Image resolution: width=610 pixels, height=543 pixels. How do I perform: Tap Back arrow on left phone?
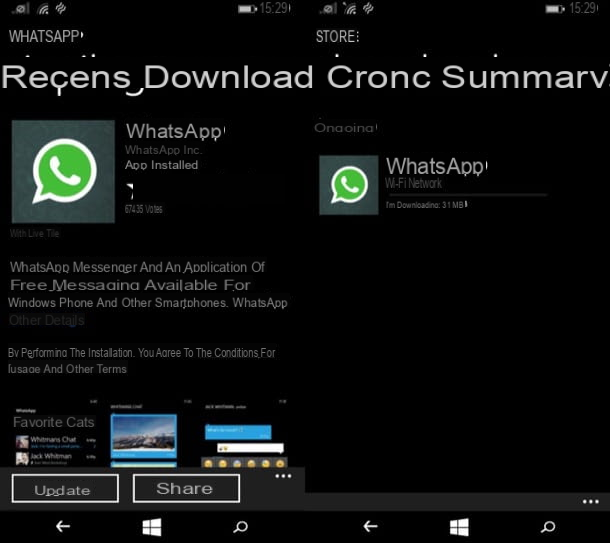(63, 527)
